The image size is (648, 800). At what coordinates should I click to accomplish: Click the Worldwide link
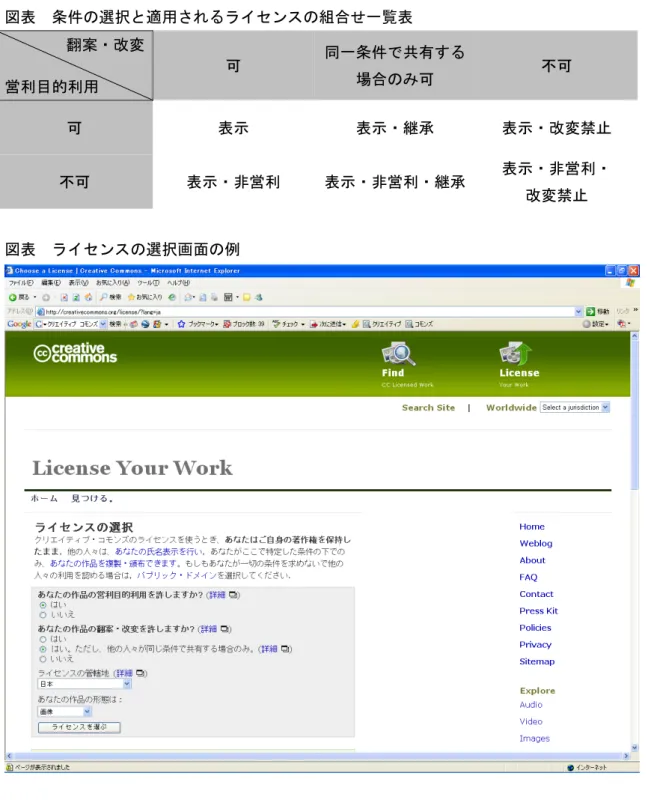pos(511,408)
